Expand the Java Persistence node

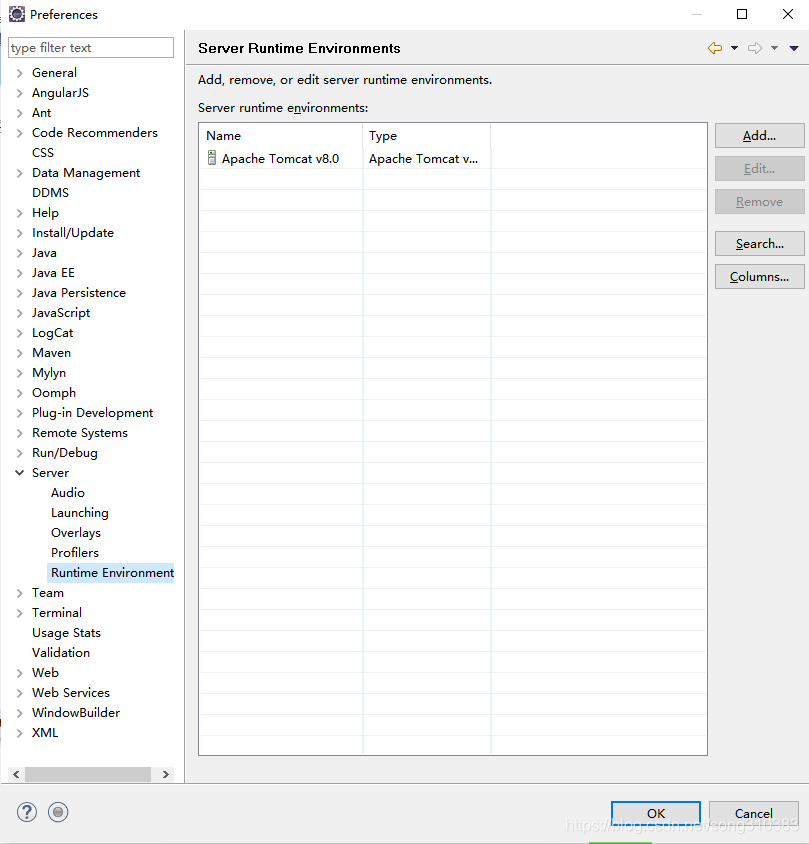pos(19,293)
